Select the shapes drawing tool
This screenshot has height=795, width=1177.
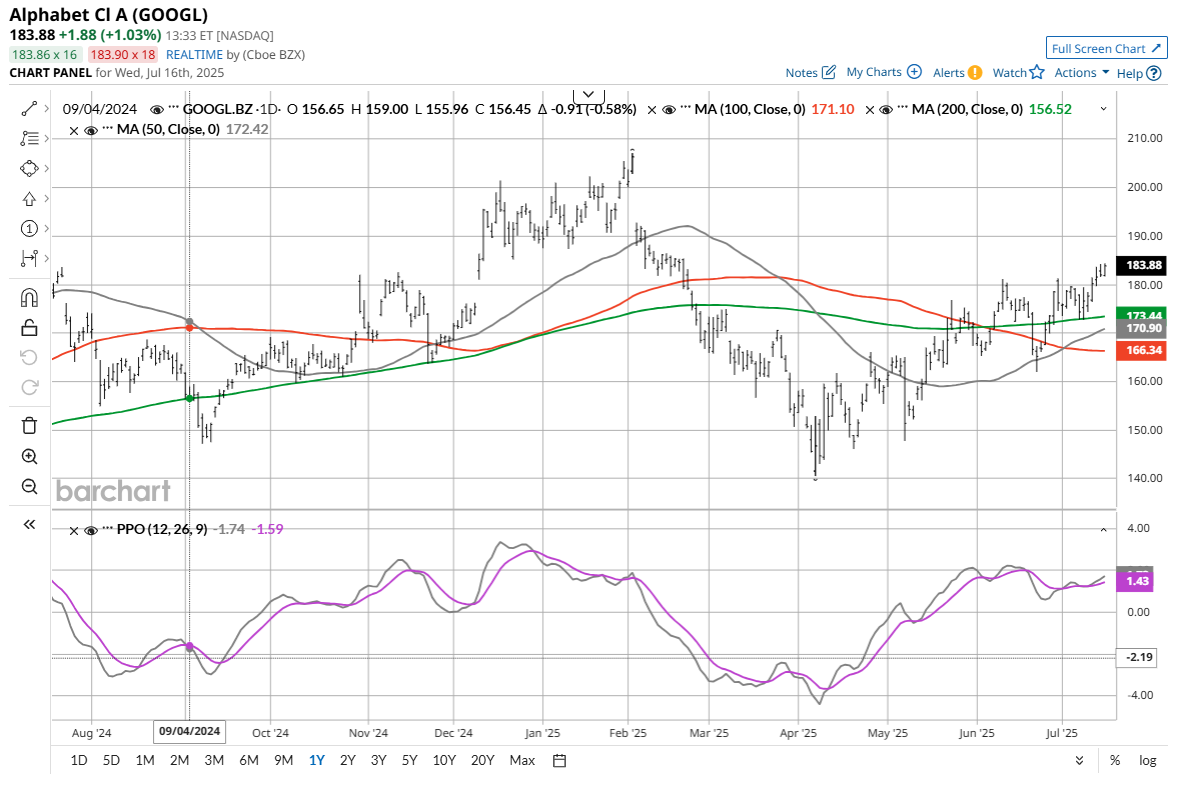29,169
